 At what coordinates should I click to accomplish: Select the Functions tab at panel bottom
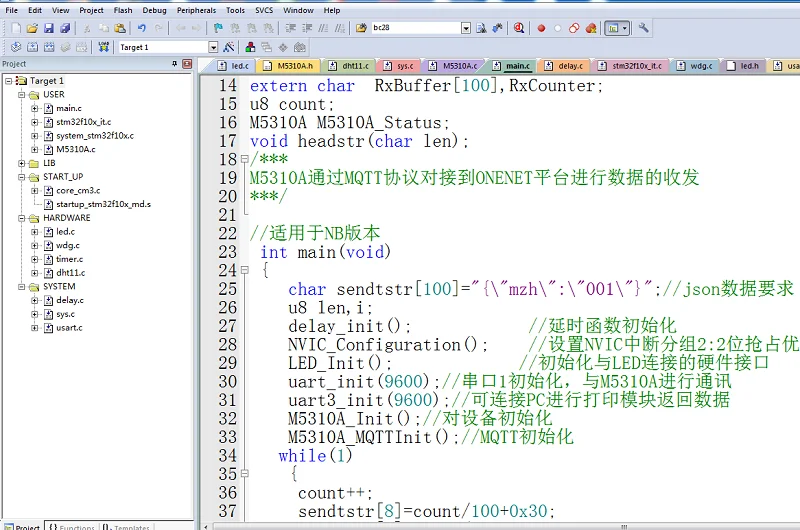pos(72,527)
